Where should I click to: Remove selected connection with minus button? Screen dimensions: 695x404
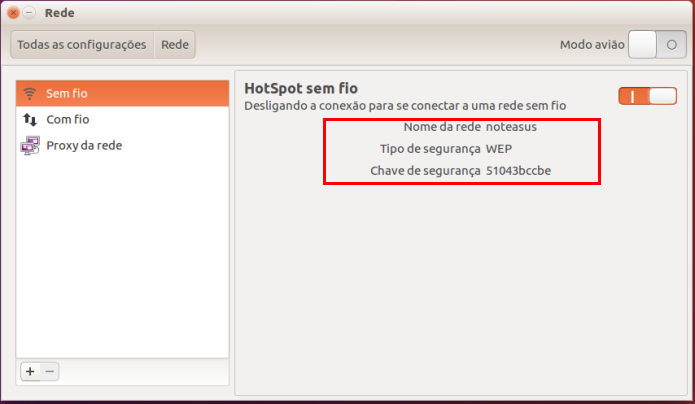(x=50, y=371)
